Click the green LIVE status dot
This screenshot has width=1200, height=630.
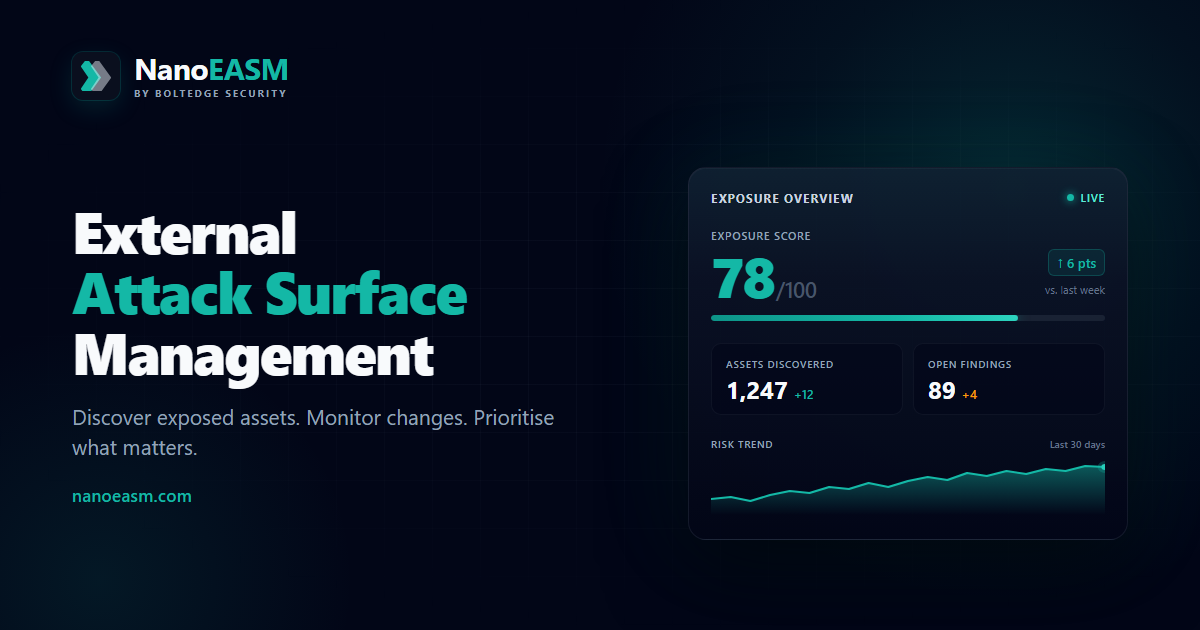coord(1070,198)
